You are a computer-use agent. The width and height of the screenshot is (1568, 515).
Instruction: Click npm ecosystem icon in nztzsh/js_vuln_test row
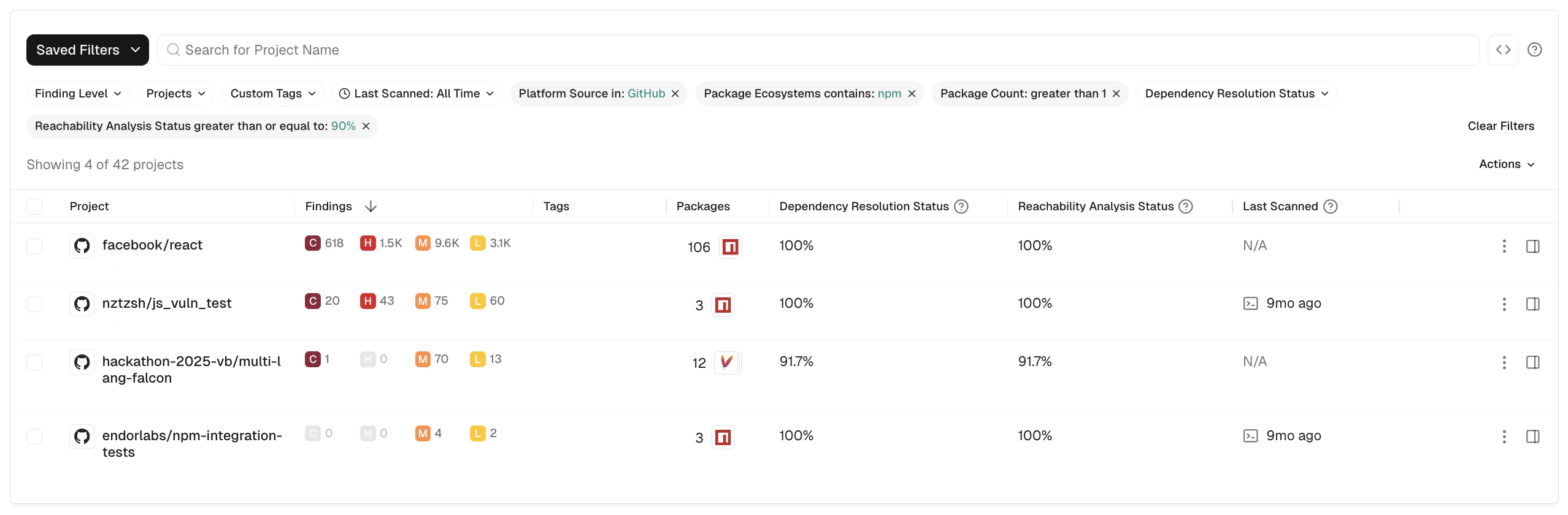pos(723,305)
